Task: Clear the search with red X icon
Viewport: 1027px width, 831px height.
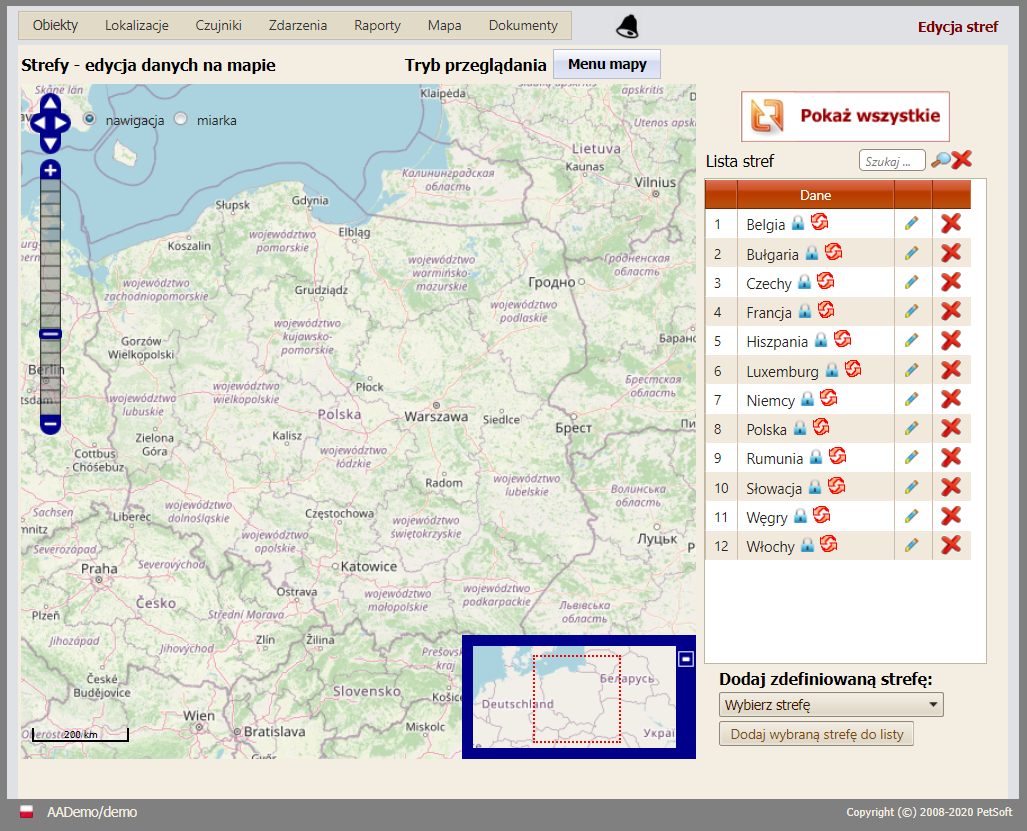Action: click(x=962, y=160)
